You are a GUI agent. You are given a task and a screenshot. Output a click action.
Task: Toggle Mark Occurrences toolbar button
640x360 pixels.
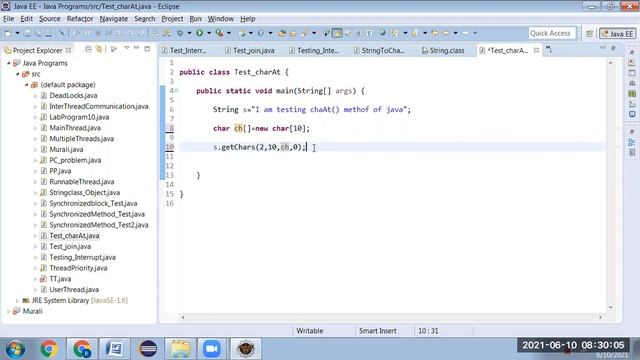337,33
